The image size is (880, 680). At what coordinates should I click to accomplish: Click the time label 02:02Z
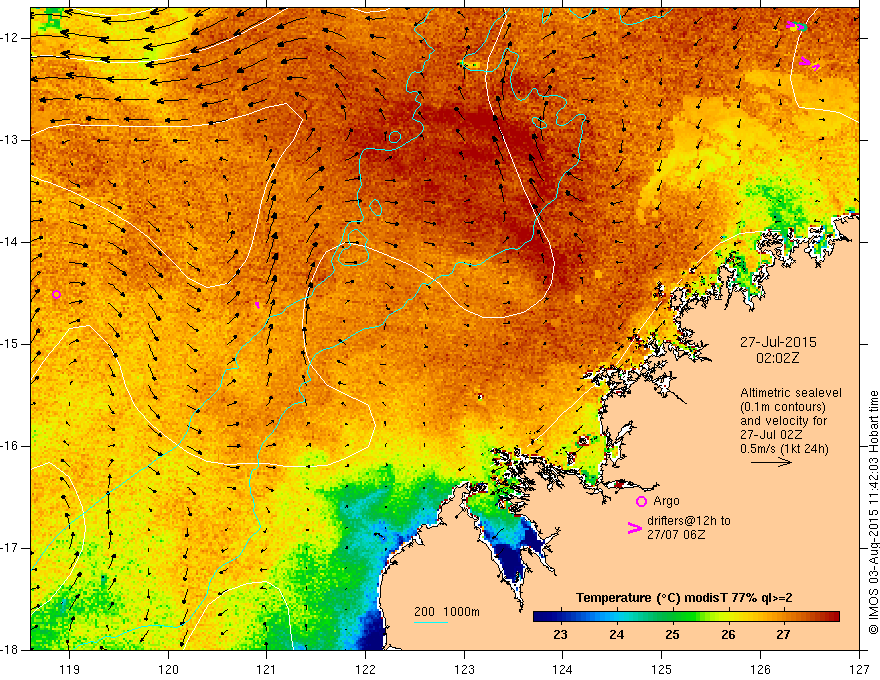coord(777,358)
